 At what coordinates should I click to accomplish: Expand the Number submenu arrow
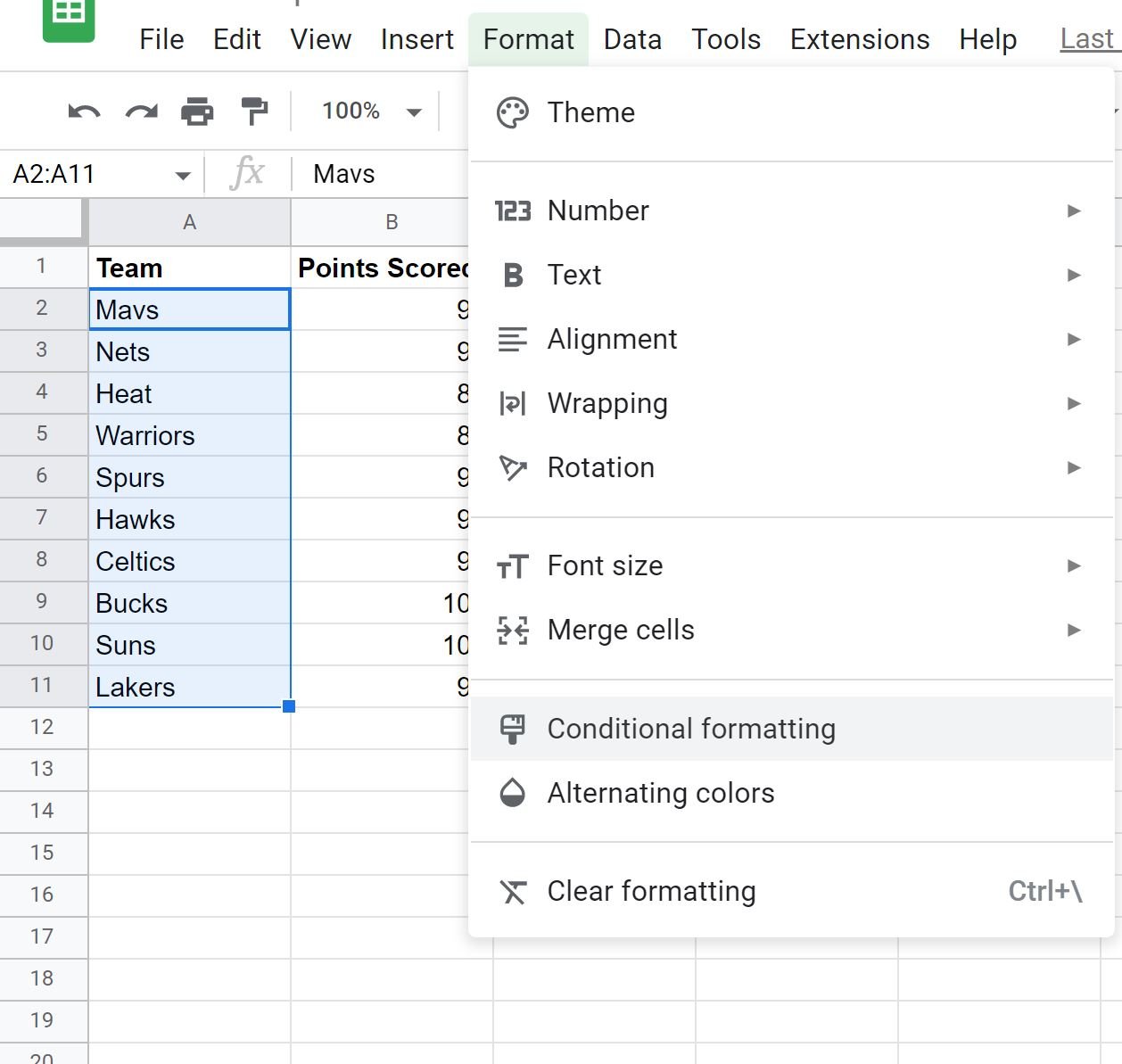[x=1074, y=211]
